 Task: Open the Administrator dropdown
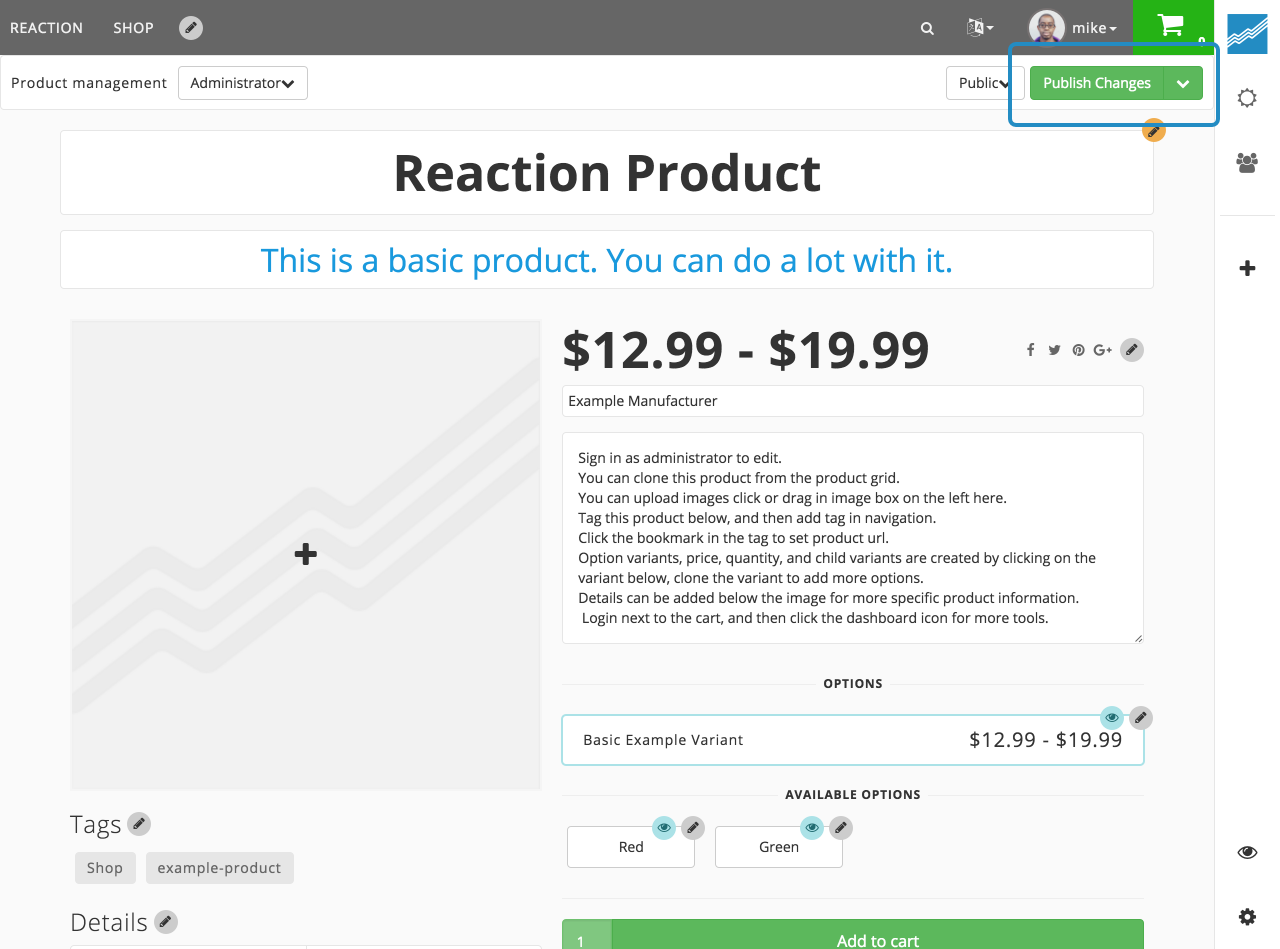(243, 83)
